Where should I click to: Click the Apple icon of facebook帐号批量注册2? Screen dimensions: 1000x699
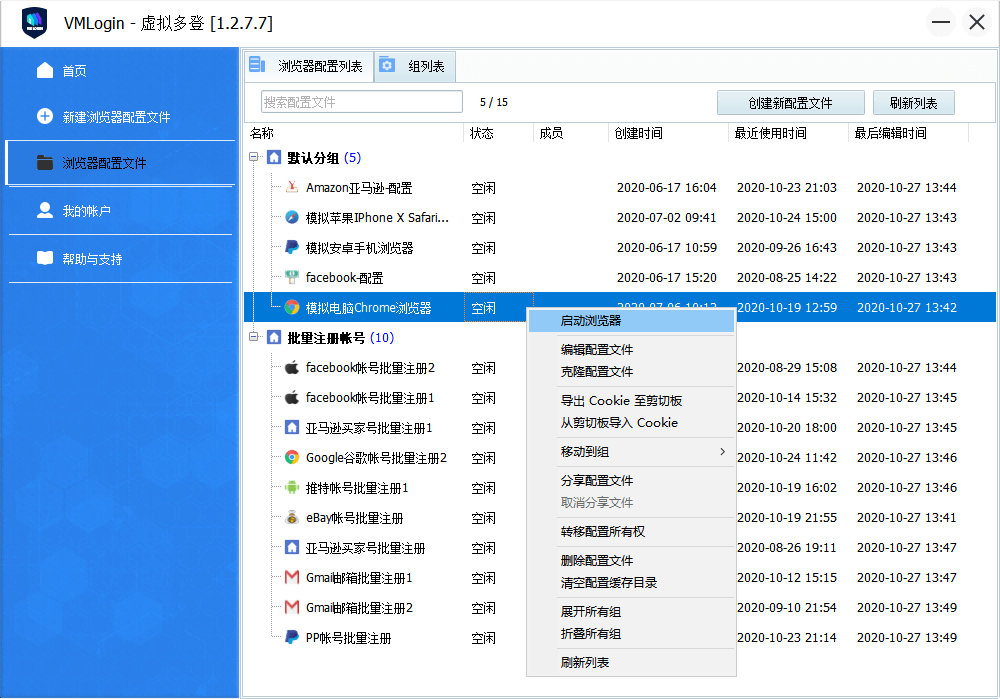tap(292, 367)
